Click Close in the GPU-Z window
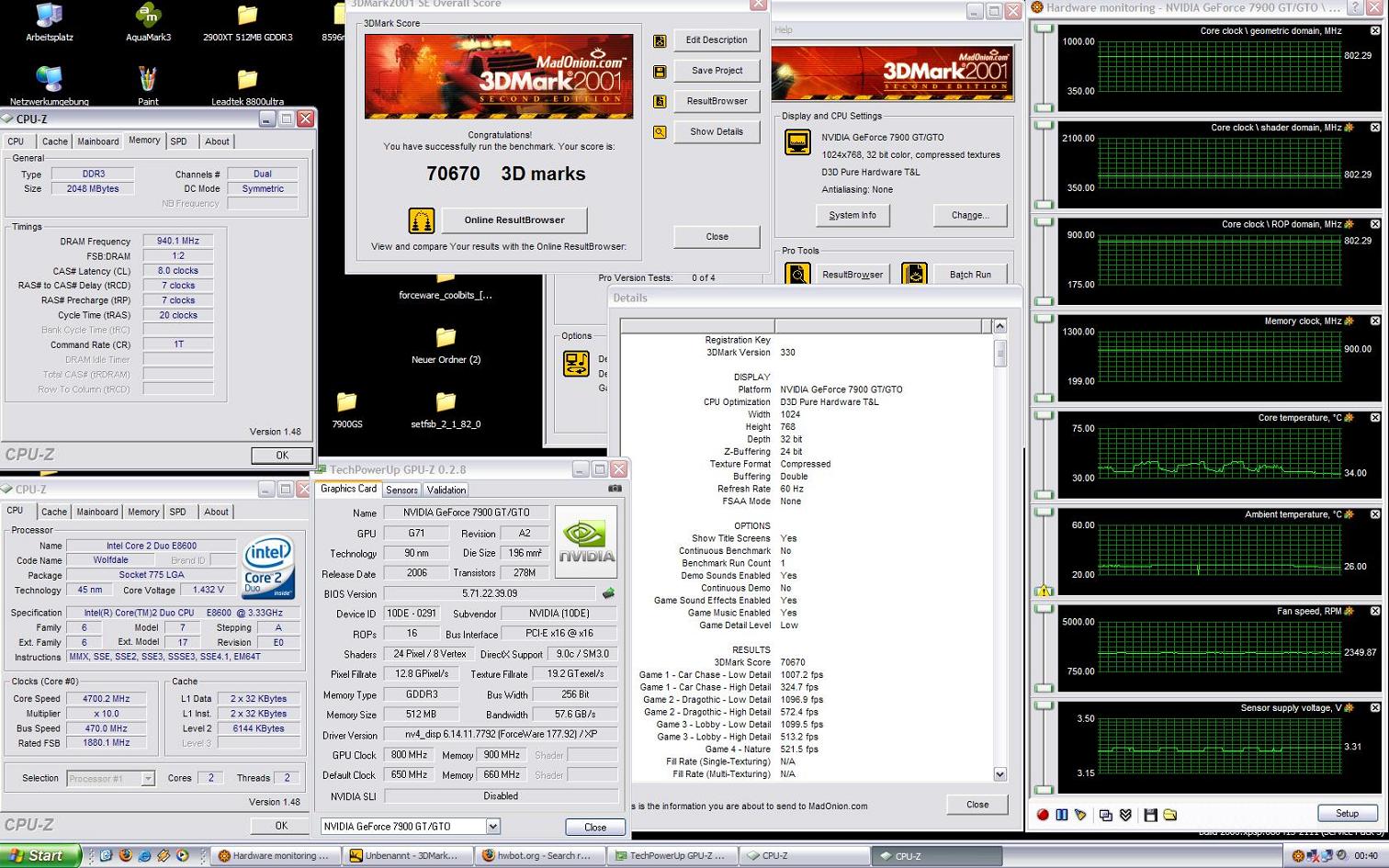Screen dimensions: 1389x868 [x=595, y=827]
